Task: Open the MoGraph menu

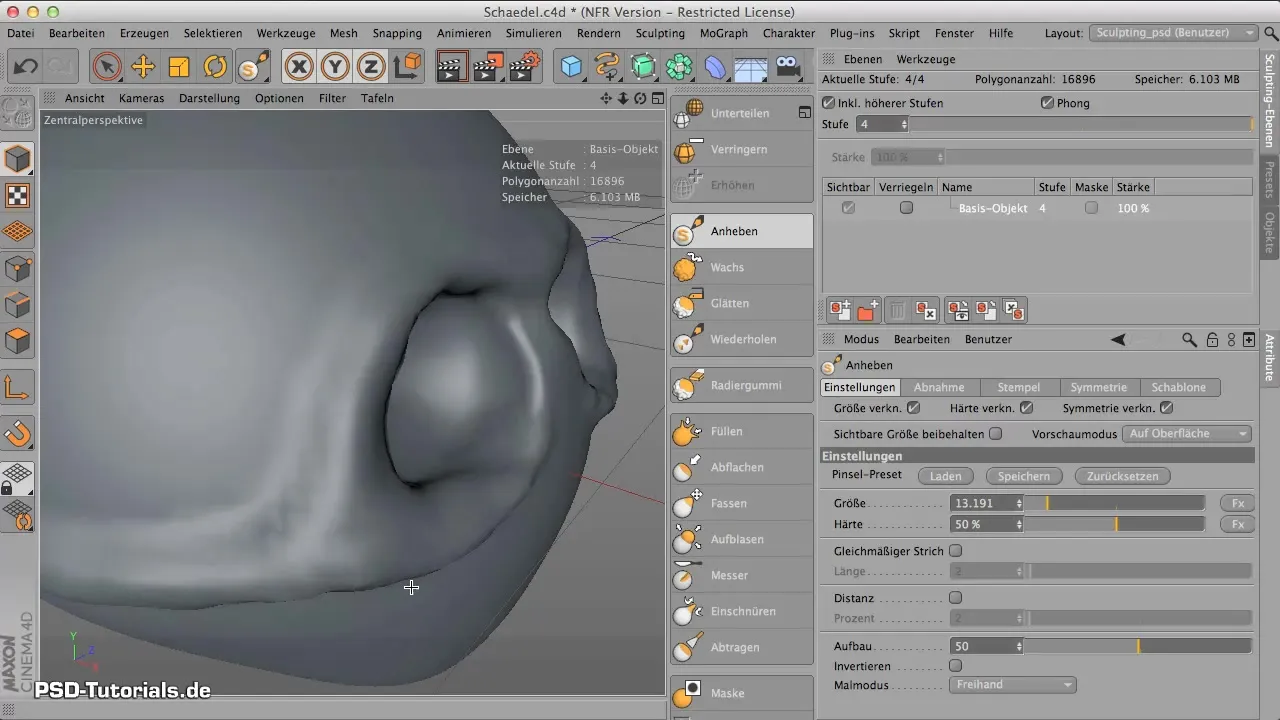Action: pos(723,33)
